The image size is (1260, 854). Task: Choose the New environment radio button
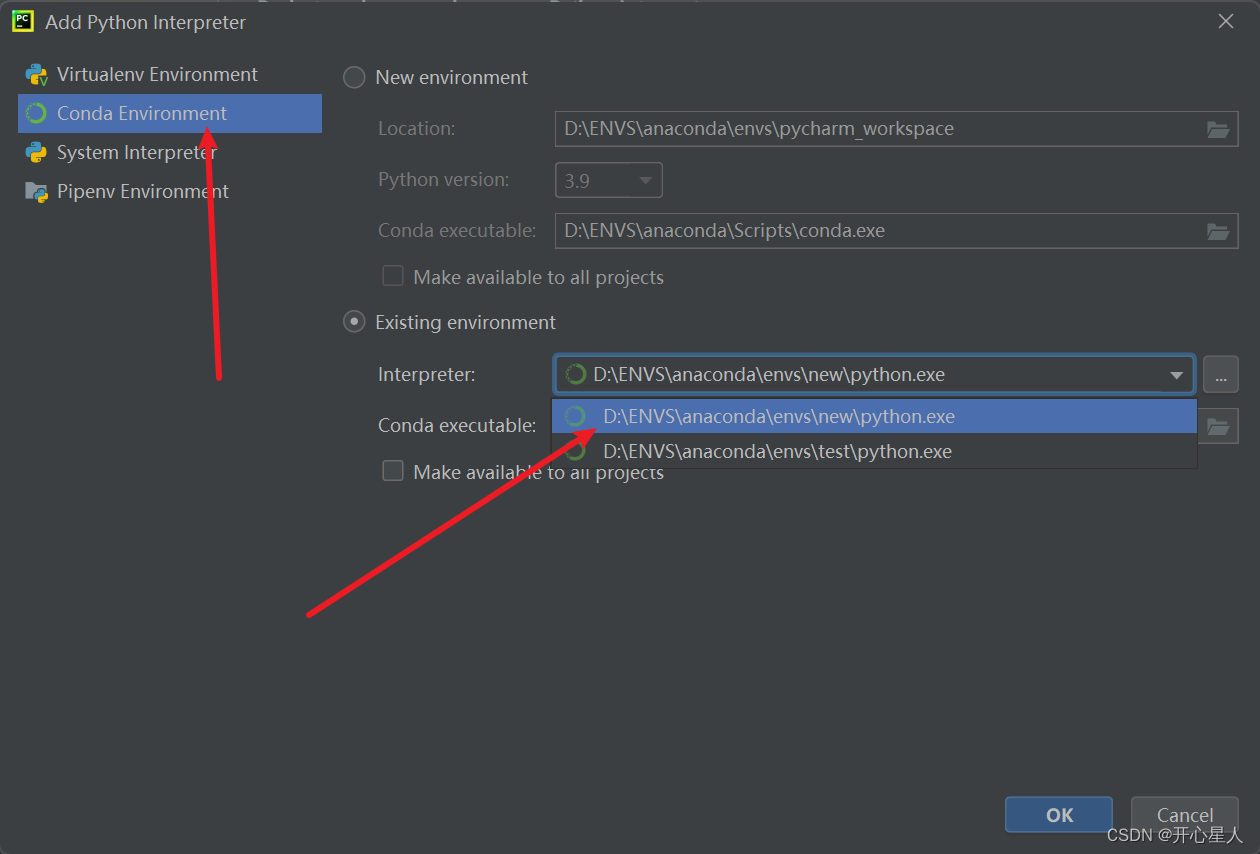pyautogui.click(x=354, y=78)
